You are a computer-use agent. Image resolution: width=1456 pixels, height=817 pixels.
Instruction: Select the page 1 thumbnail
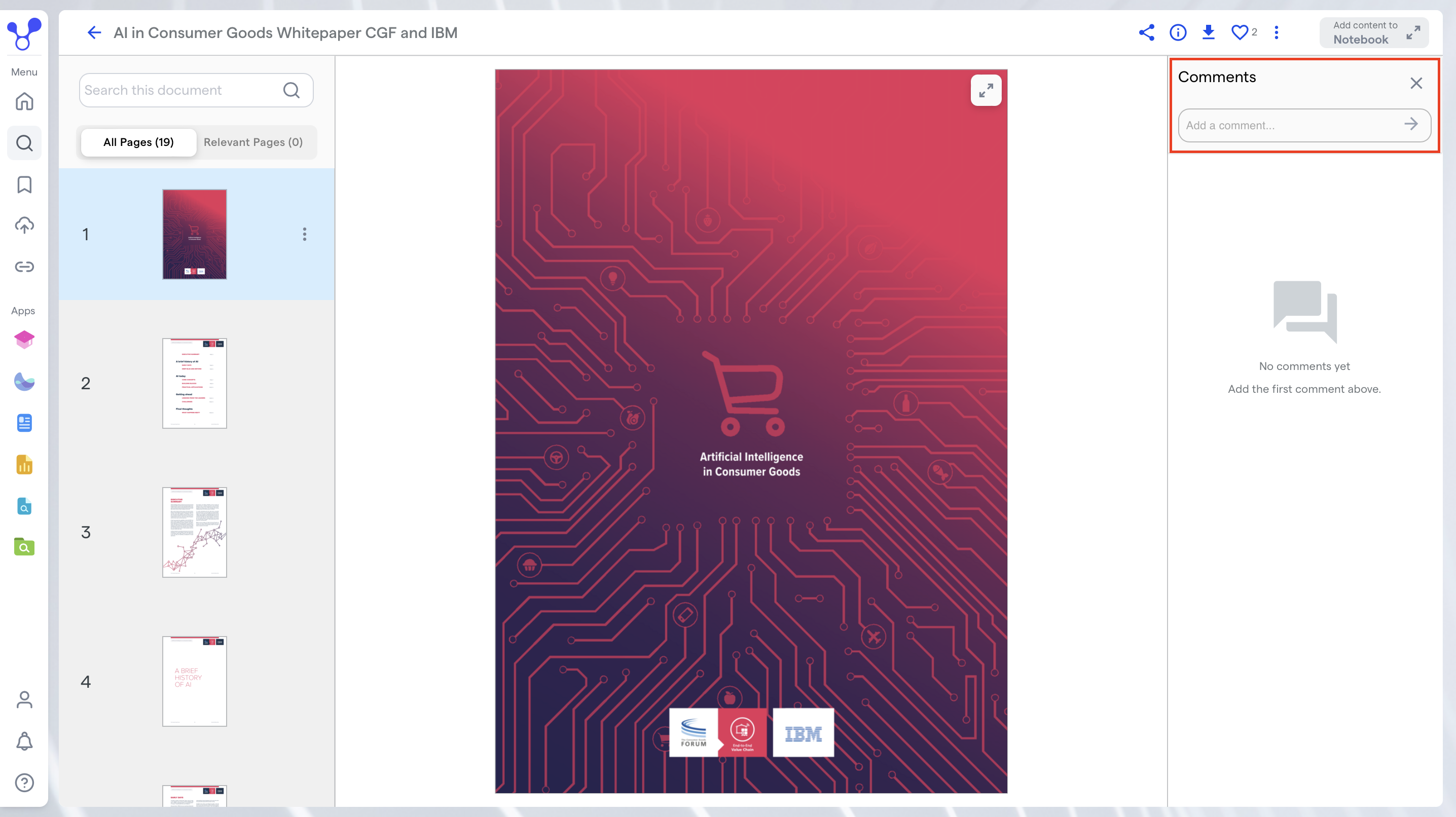195,235
